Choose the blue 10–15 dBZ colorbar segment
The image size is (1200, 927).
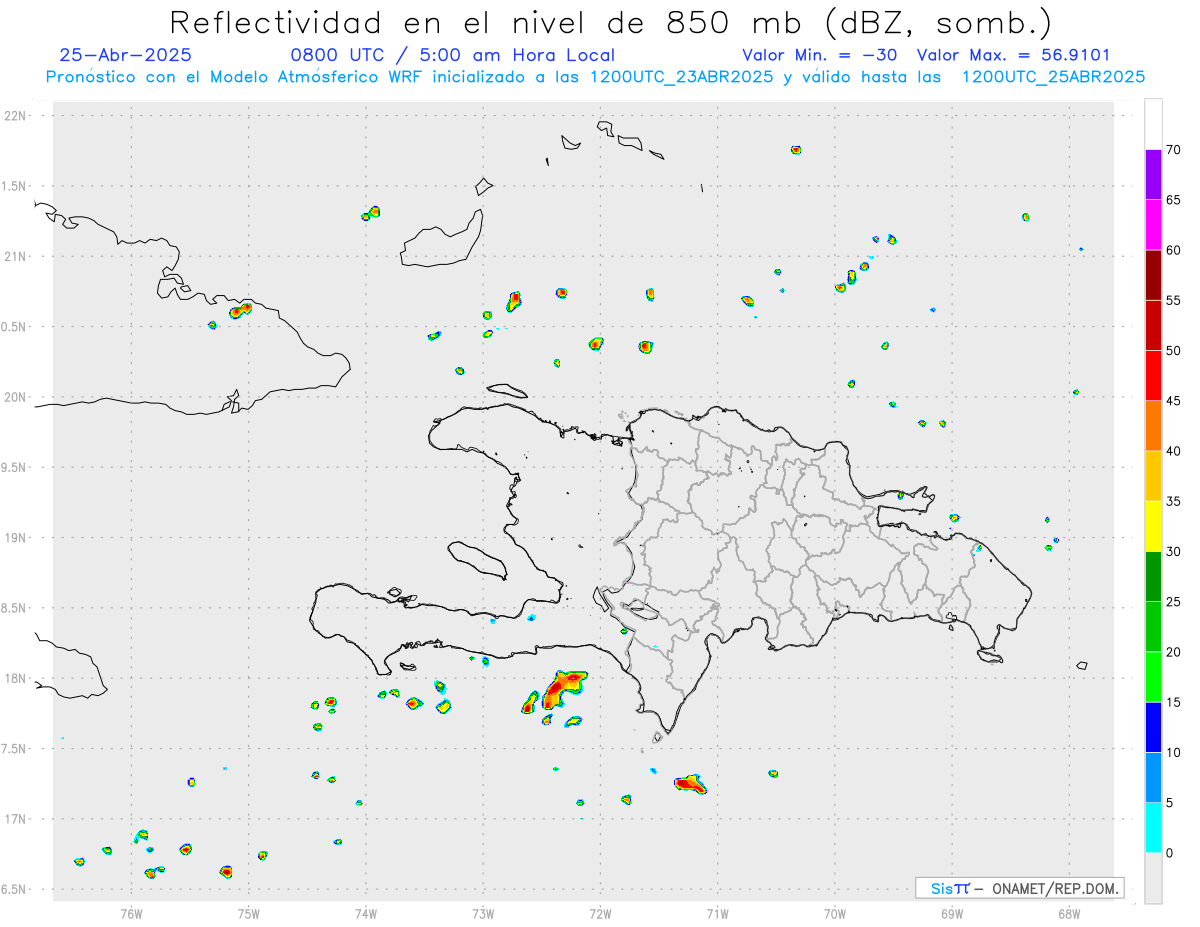1153,727
